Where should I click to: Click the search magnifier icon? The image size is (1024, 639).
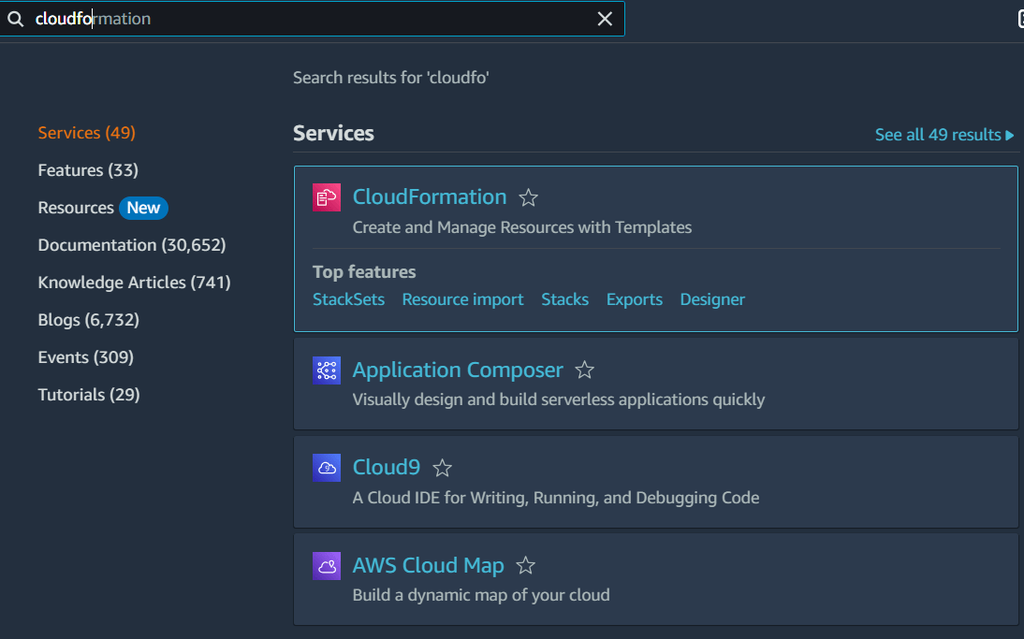pyautogui.click(x=16, y=19)
